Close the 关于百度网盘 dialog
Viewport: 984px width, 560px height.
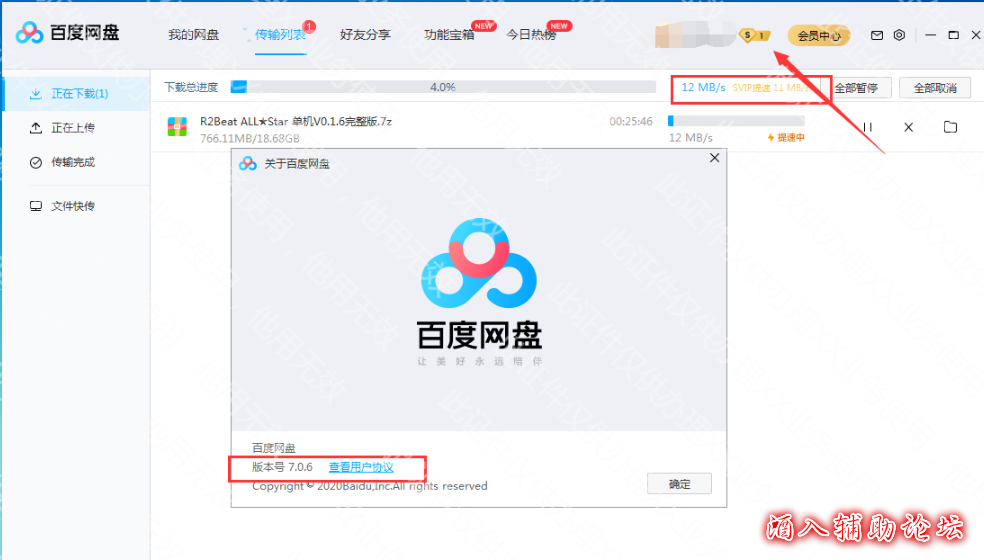(714, 158)
